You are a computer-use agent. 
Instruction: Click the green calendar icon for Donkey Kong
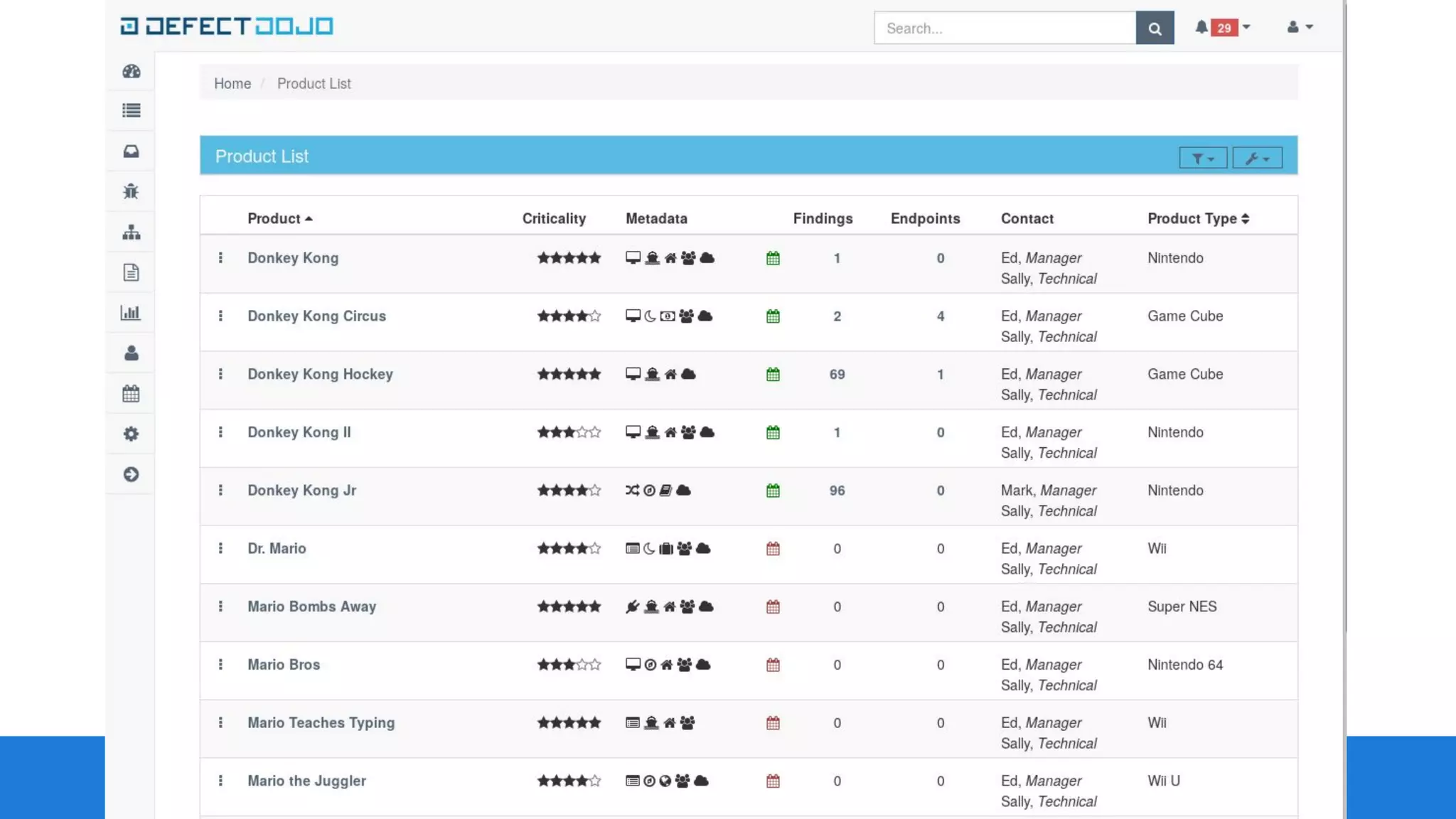pos(773,258)
